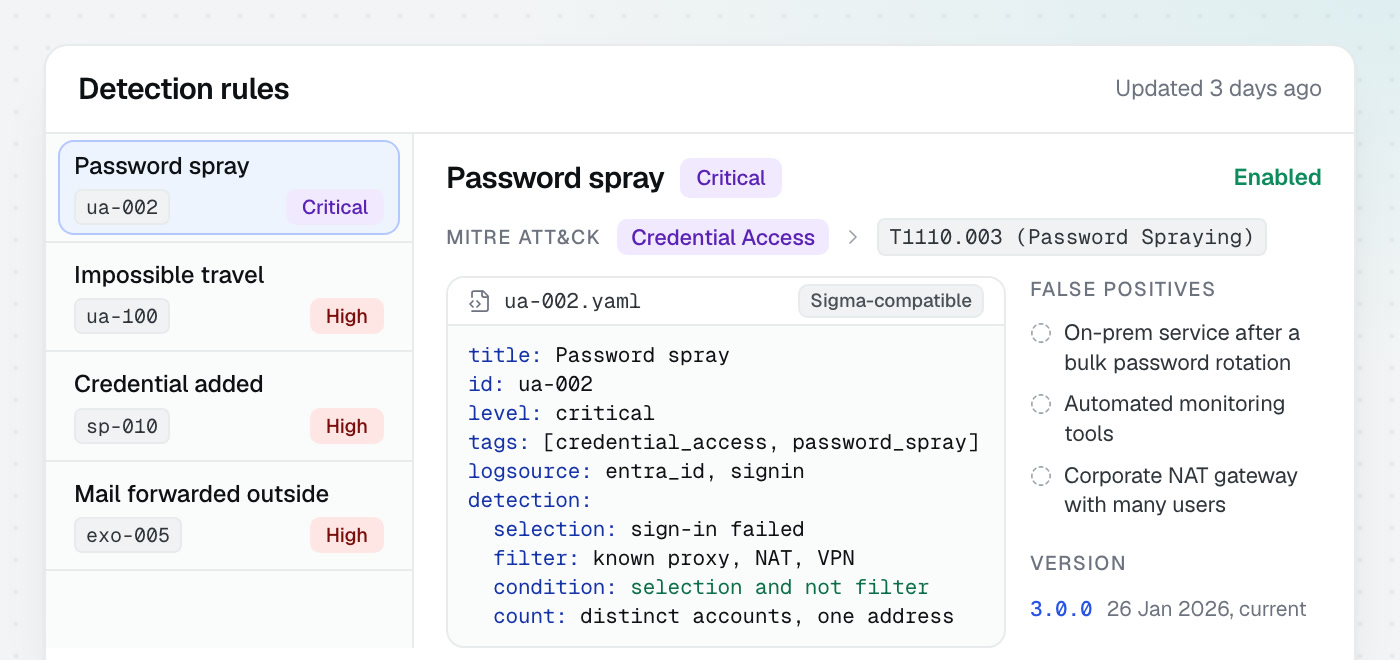Viewport: 1400px width, 660px height.
Task: Select the Password spray rule in list
Action: point(229,188)
